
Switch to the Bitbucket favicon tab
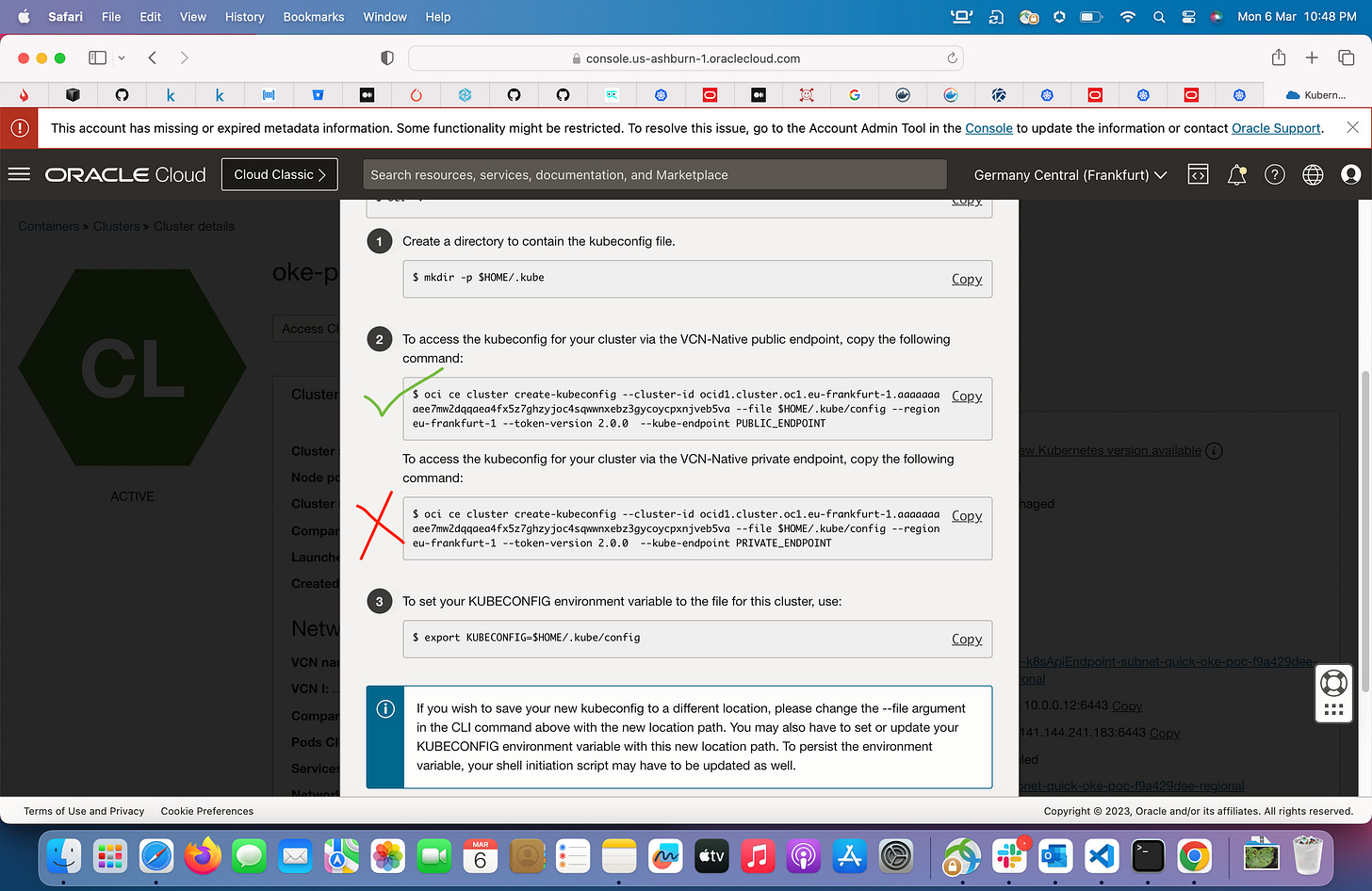[318, 95]
